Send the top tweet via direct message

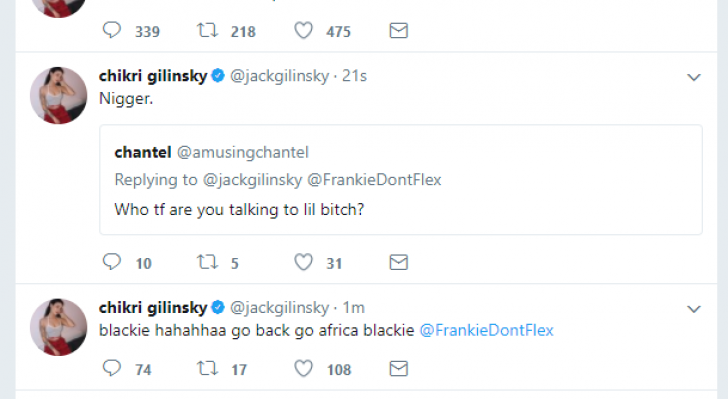(398, 31)
